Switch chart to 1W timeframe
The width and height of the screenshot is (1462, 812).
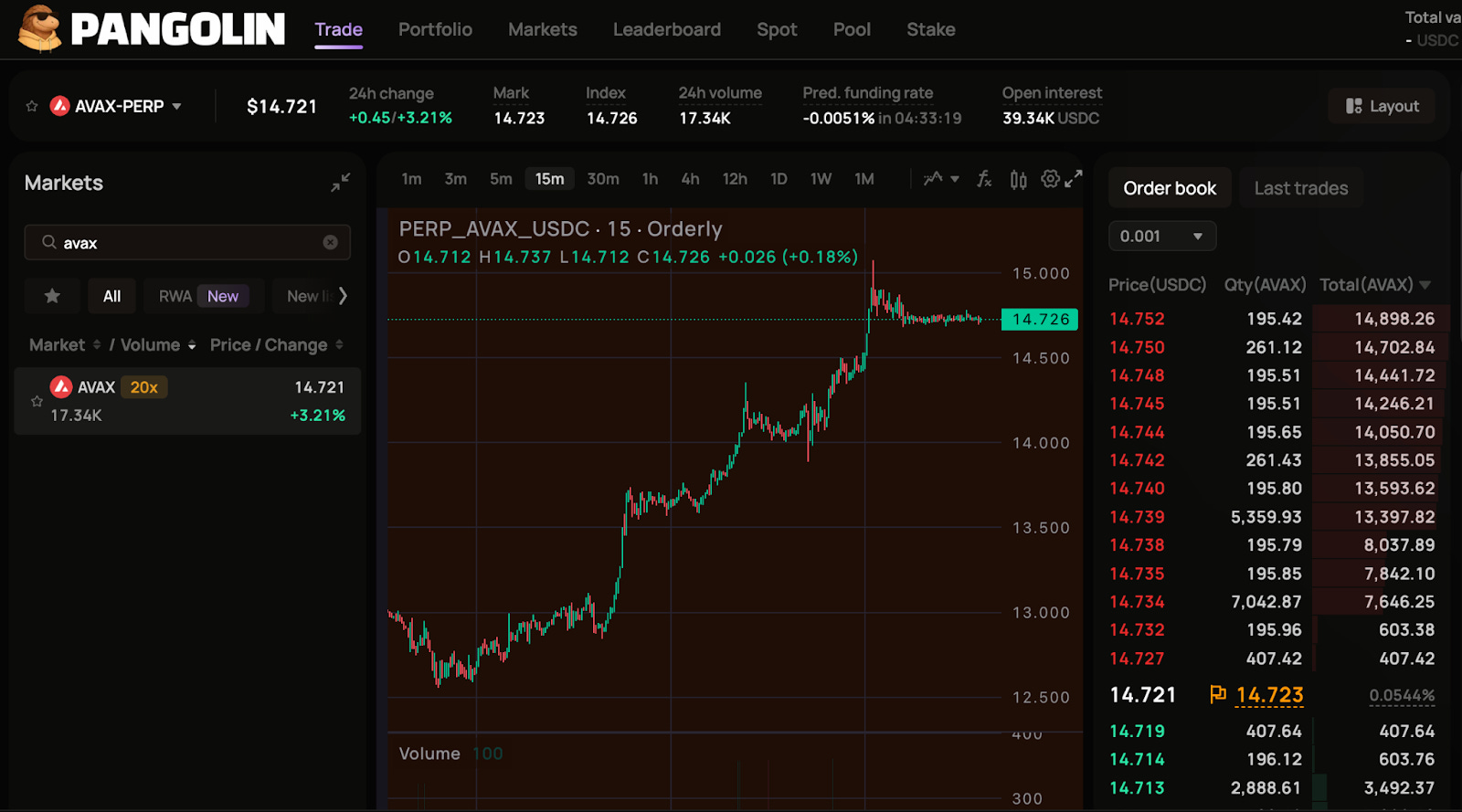pos(821,179)
